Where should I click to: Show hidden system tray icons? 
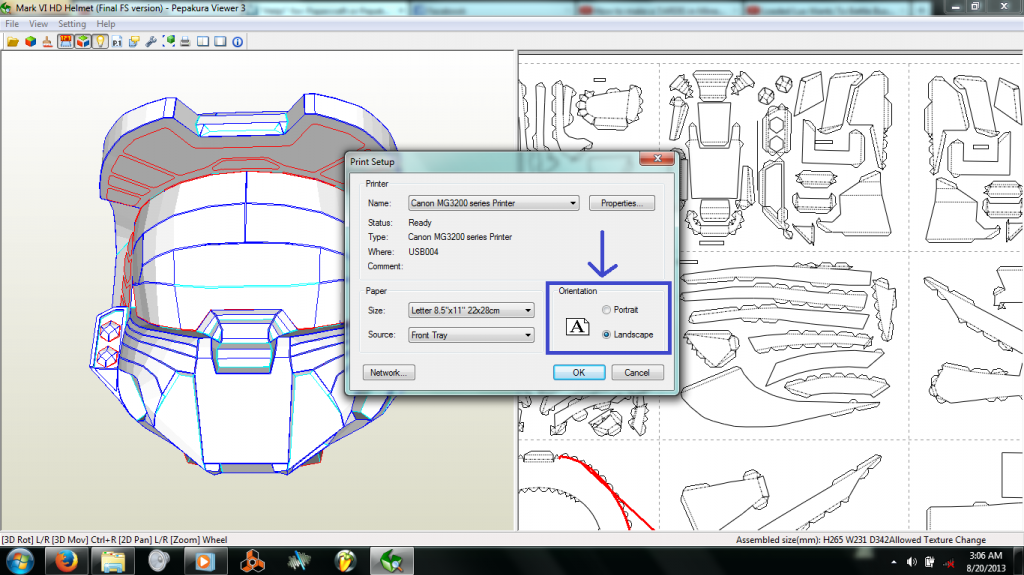[893, 562]
